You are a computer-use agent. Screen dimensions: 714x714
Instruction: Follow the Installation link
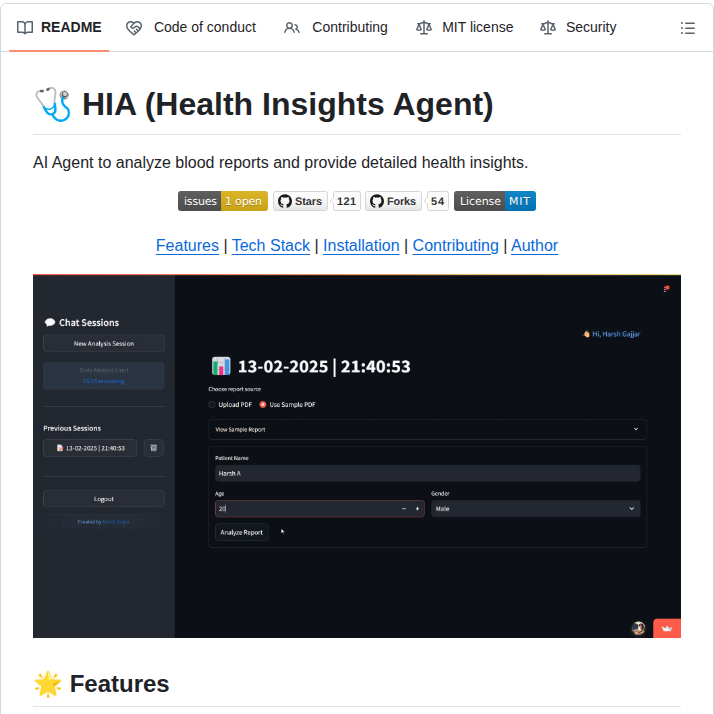point(361,245)
